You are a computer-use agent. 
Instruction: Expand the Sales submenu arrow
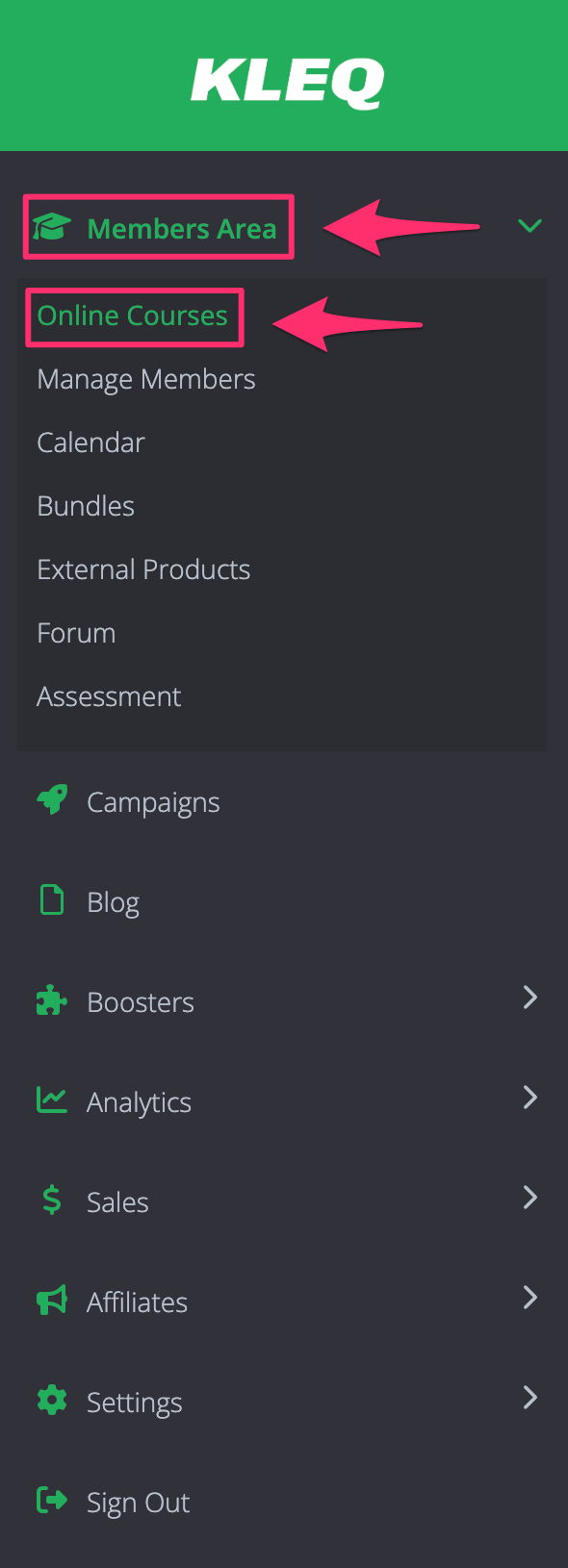coord(529,1199)
